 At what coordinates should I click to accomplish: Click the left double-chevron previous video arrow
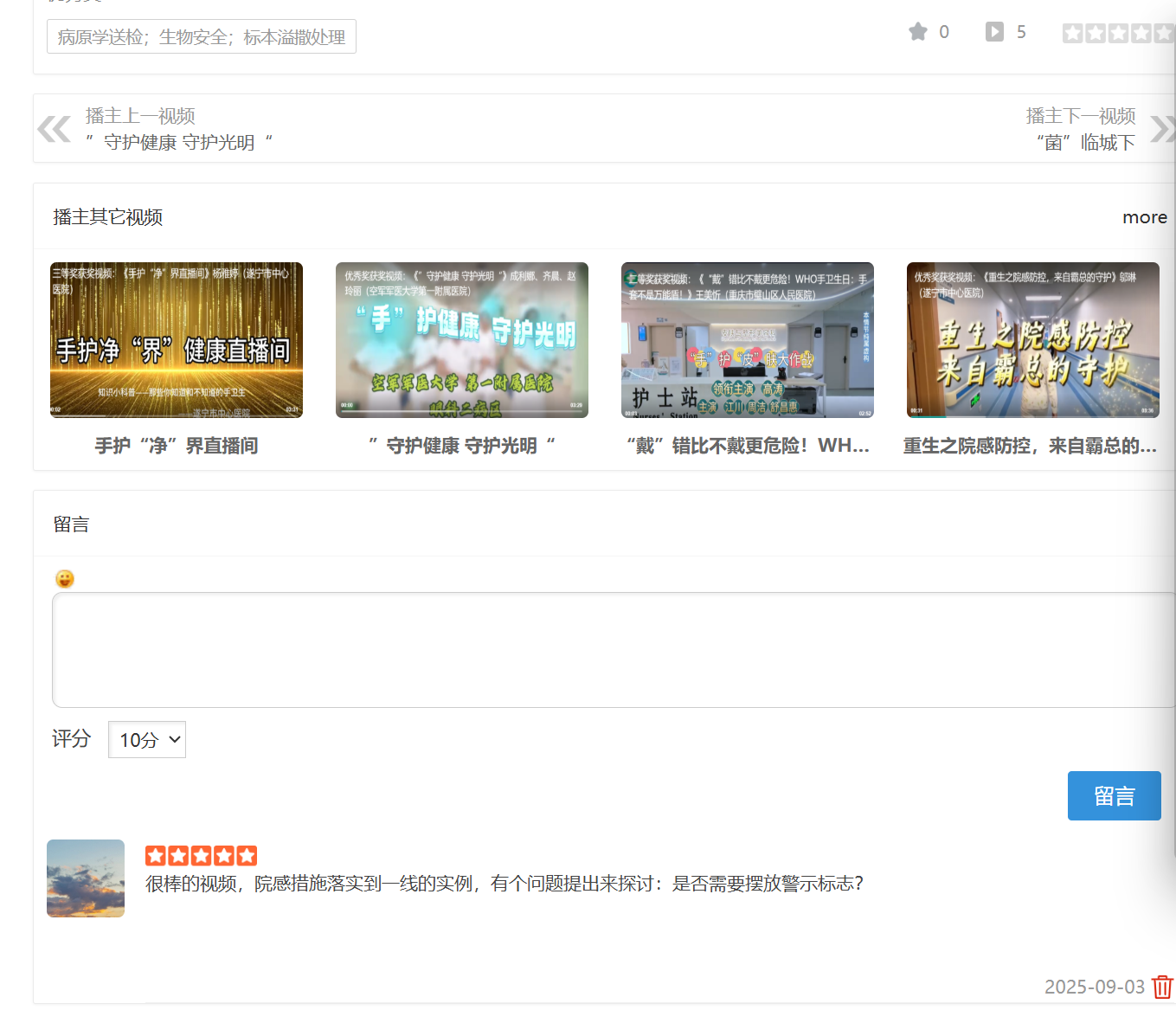(54, 129)
